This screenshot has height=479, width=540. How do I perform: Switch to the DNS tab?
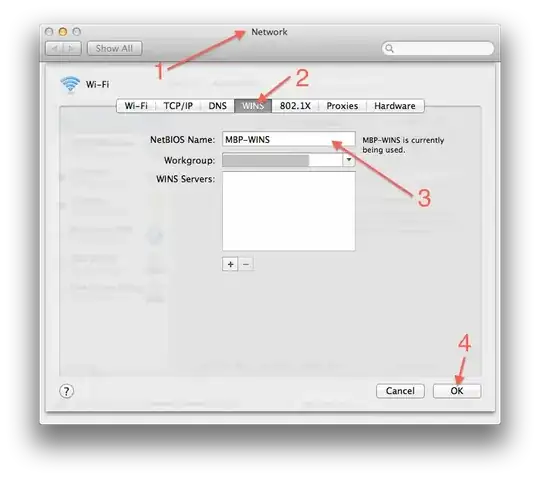pos(217,106)
